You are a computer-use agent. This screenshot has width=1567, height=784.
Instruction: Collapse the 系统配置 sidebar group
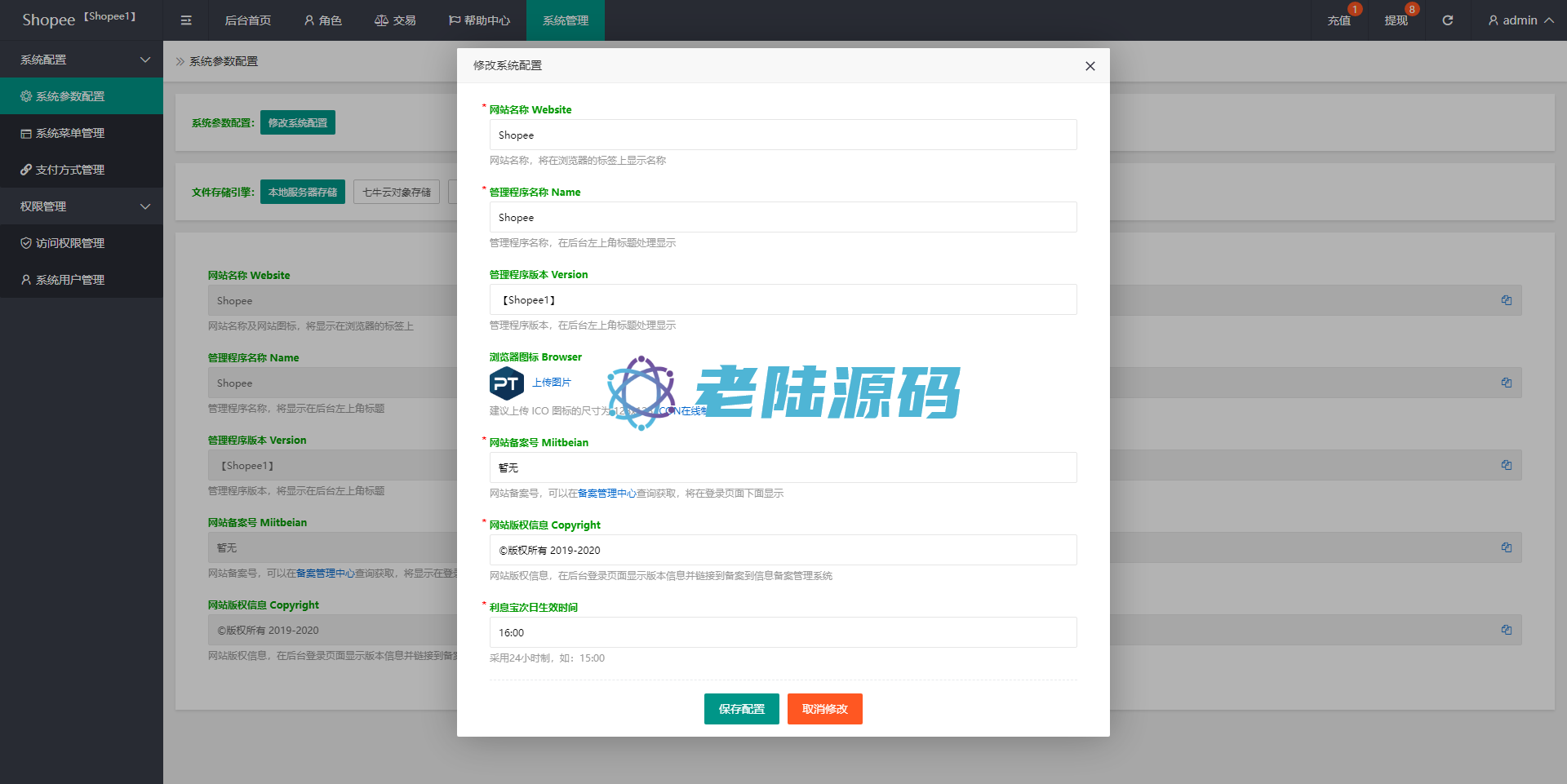(82, 60)
